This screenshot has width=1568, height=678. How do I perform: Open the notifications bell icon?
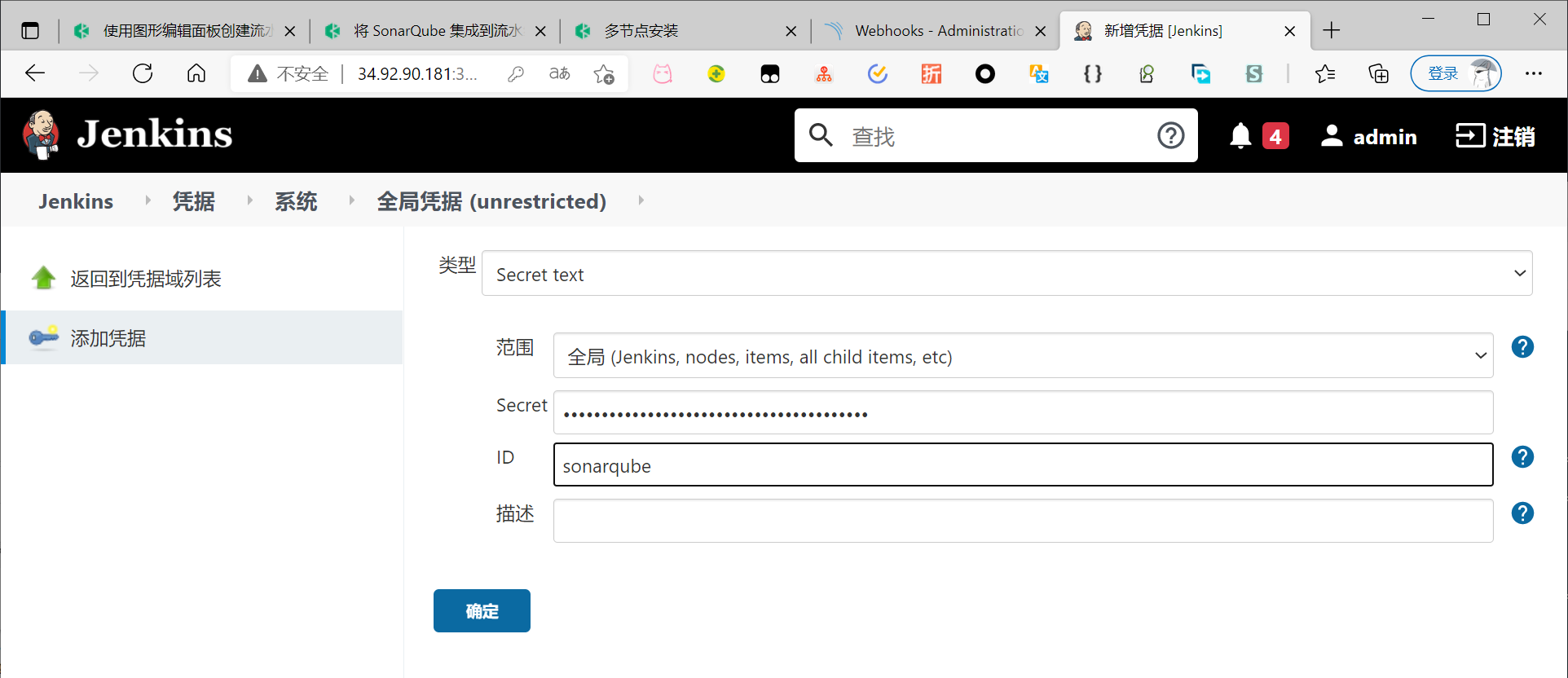[1240, 136]
